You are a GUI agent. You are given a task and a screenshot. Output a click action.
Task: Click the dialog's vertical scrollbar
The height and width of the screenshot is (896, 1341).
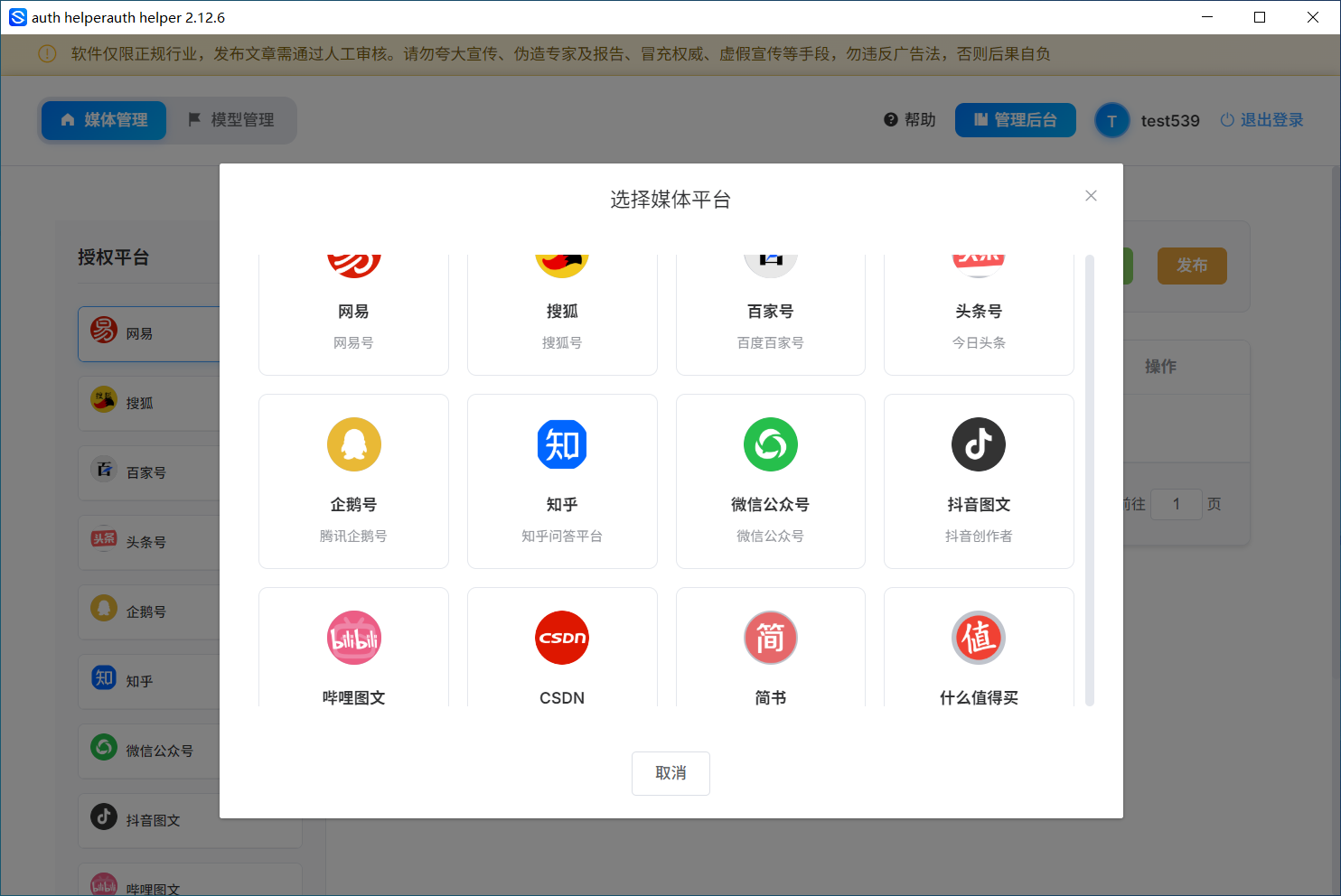[x=1089, y=480]
